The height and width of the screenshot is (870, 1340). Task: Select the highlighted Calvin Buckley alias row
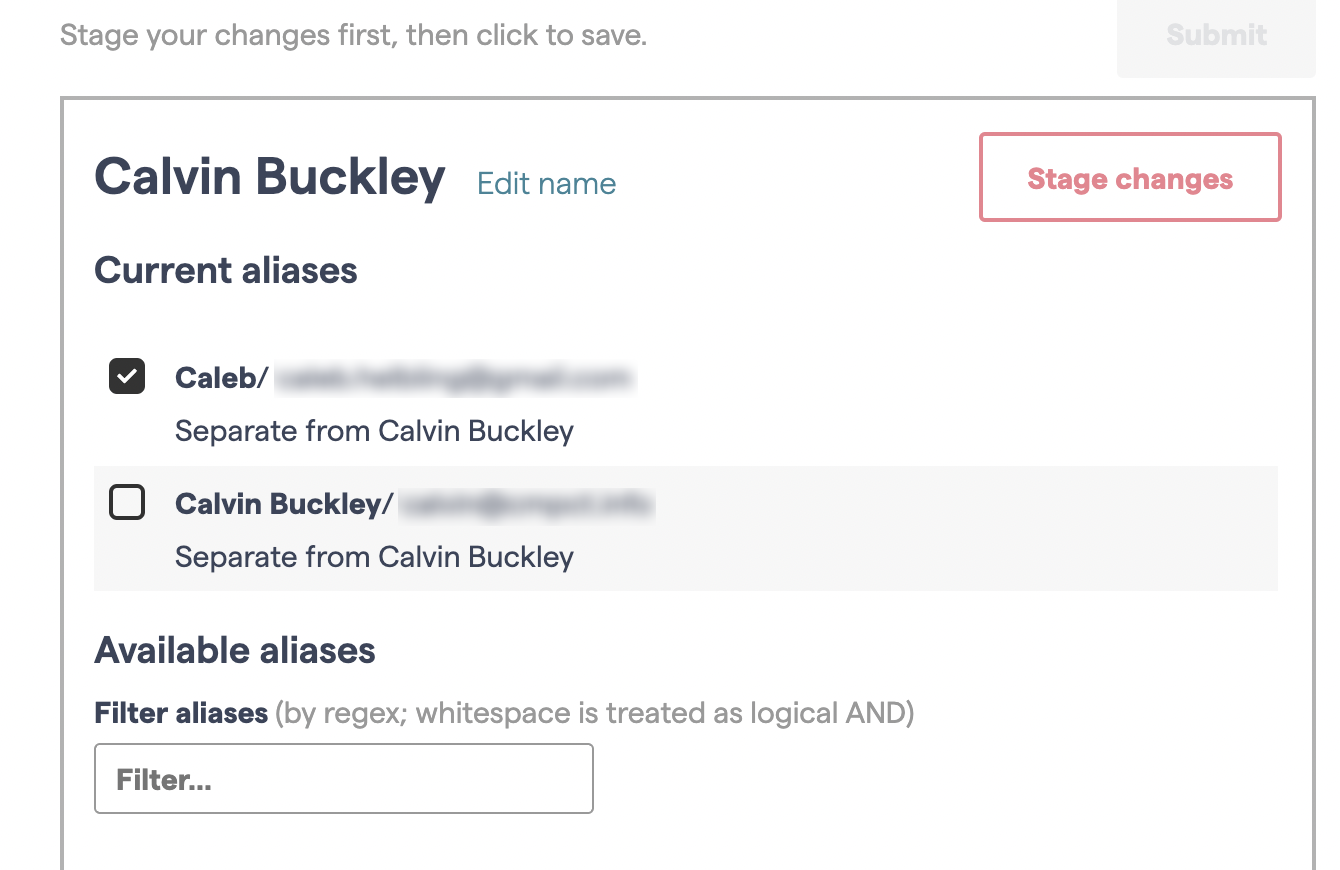pyautogui.click(x=686, y=528)
